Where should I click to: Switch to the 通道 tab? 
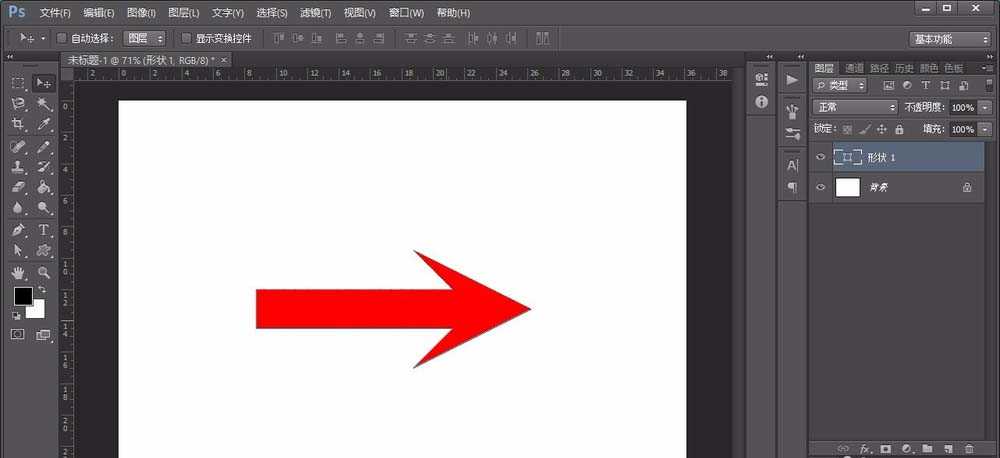pyautogui.click(x=855, y=68)
